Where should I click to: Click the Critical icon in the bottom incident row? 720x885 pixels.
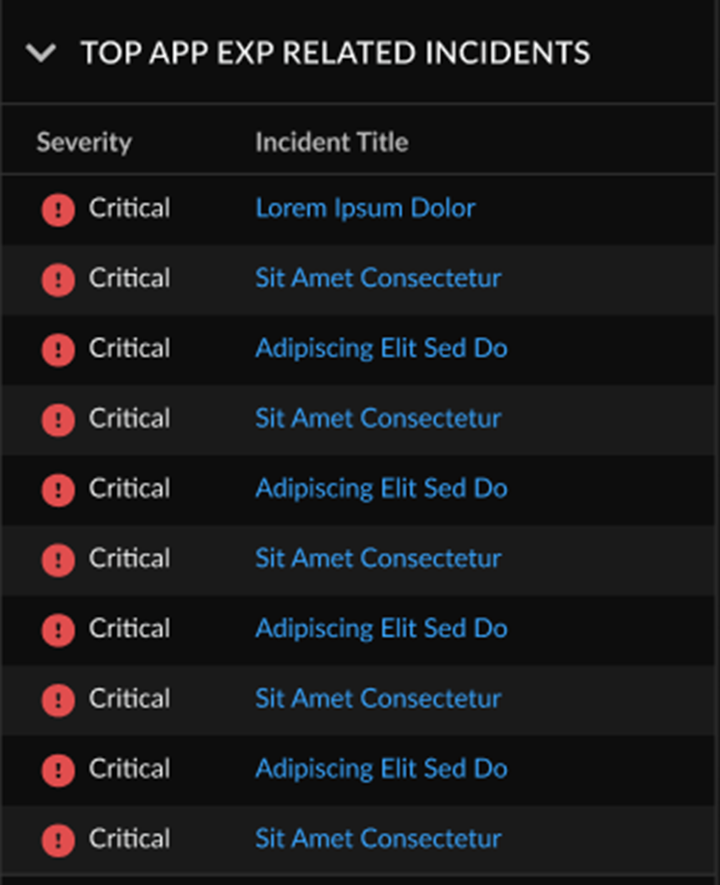58,840
